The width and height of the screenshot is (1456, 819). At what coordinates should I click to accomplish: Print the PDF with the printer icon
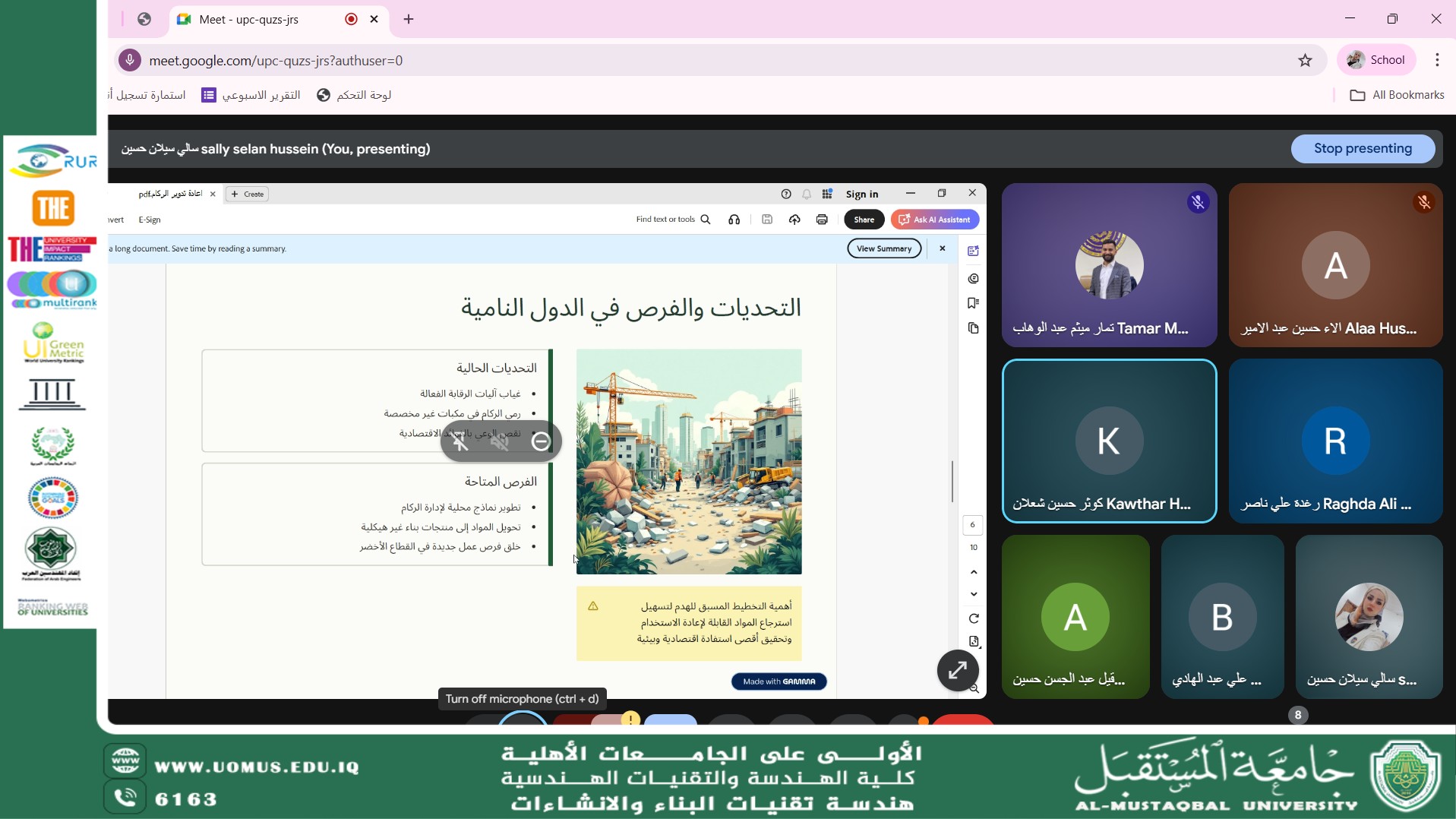(x=822, y=220)
